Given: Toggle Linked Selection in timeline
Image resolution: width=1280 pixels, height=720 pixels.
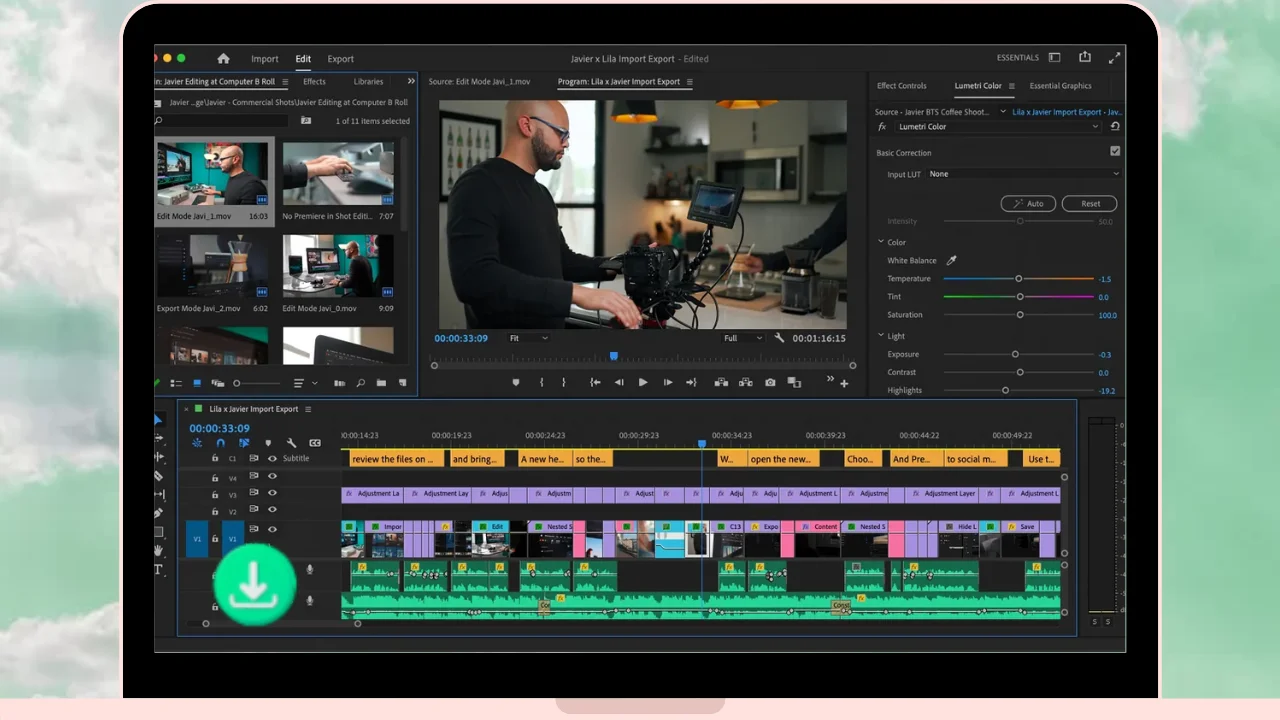Looking at the screenshot, I should tap(244, 443).
